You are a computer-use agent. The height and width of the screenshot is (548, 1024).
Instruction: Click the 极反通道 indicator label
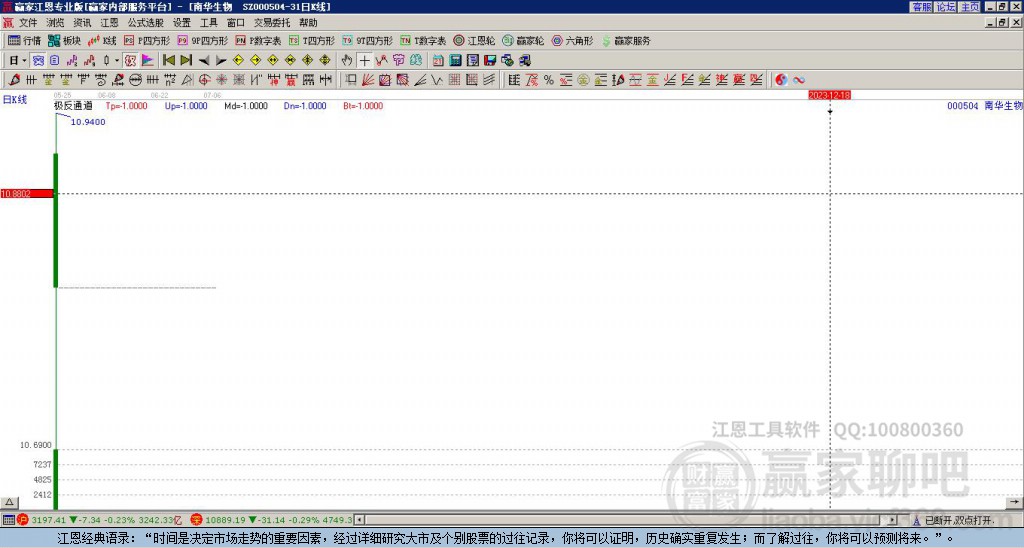coord(73,106)
